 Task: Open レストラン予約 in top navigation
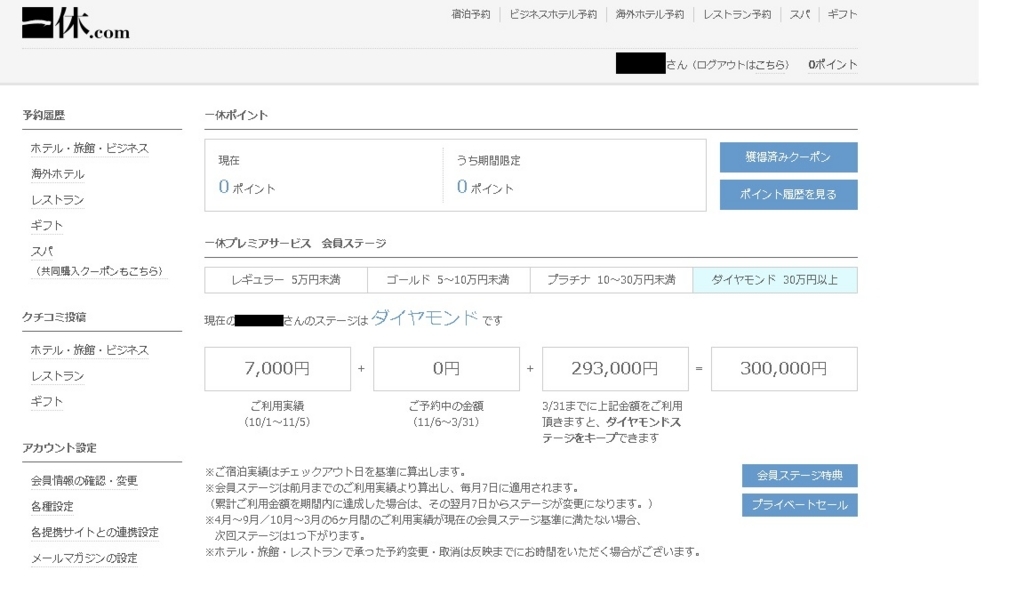coord(737,14)
